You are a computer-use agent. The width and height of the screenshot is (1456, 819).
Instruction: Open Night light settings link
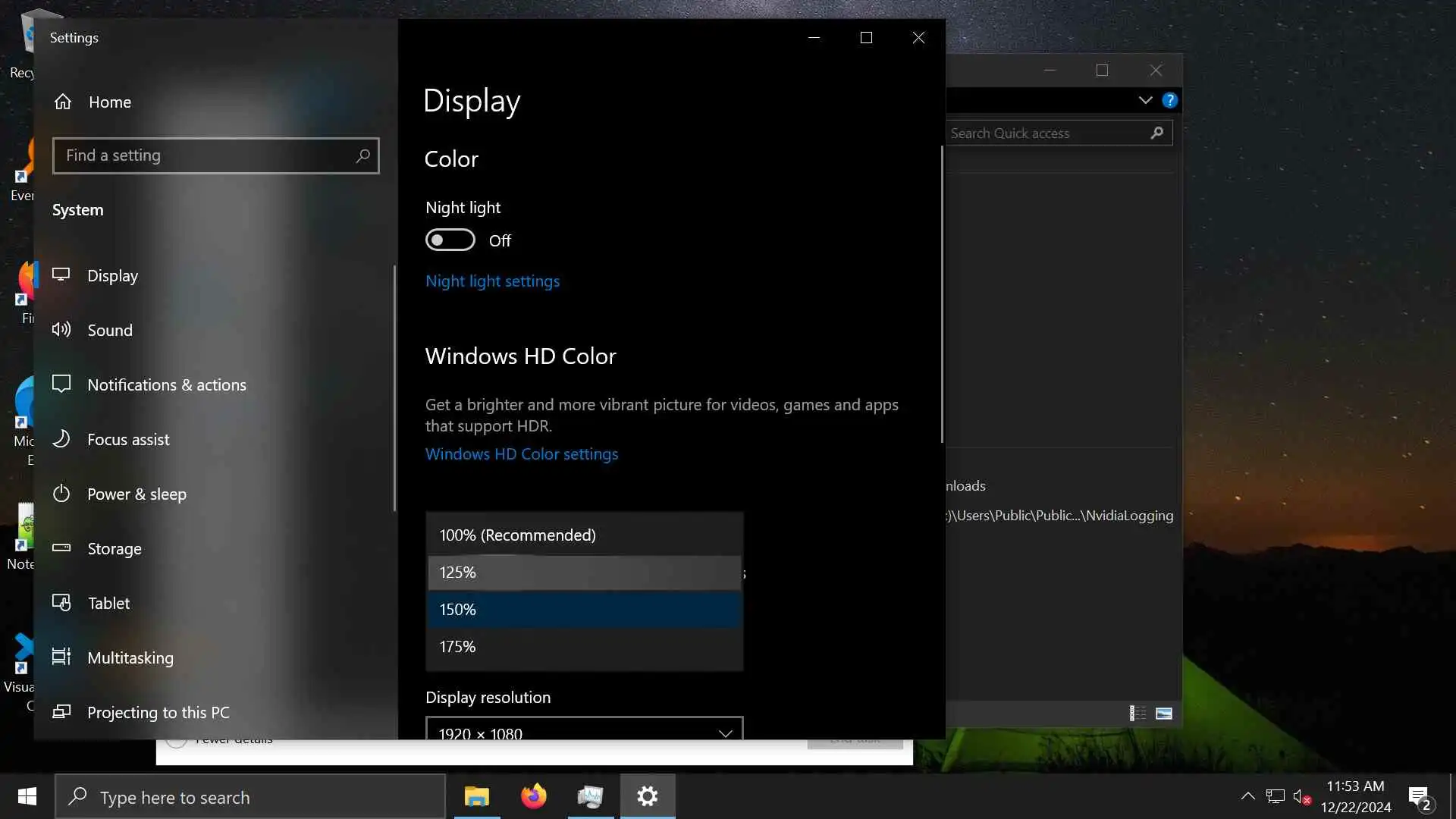point(492,281)
